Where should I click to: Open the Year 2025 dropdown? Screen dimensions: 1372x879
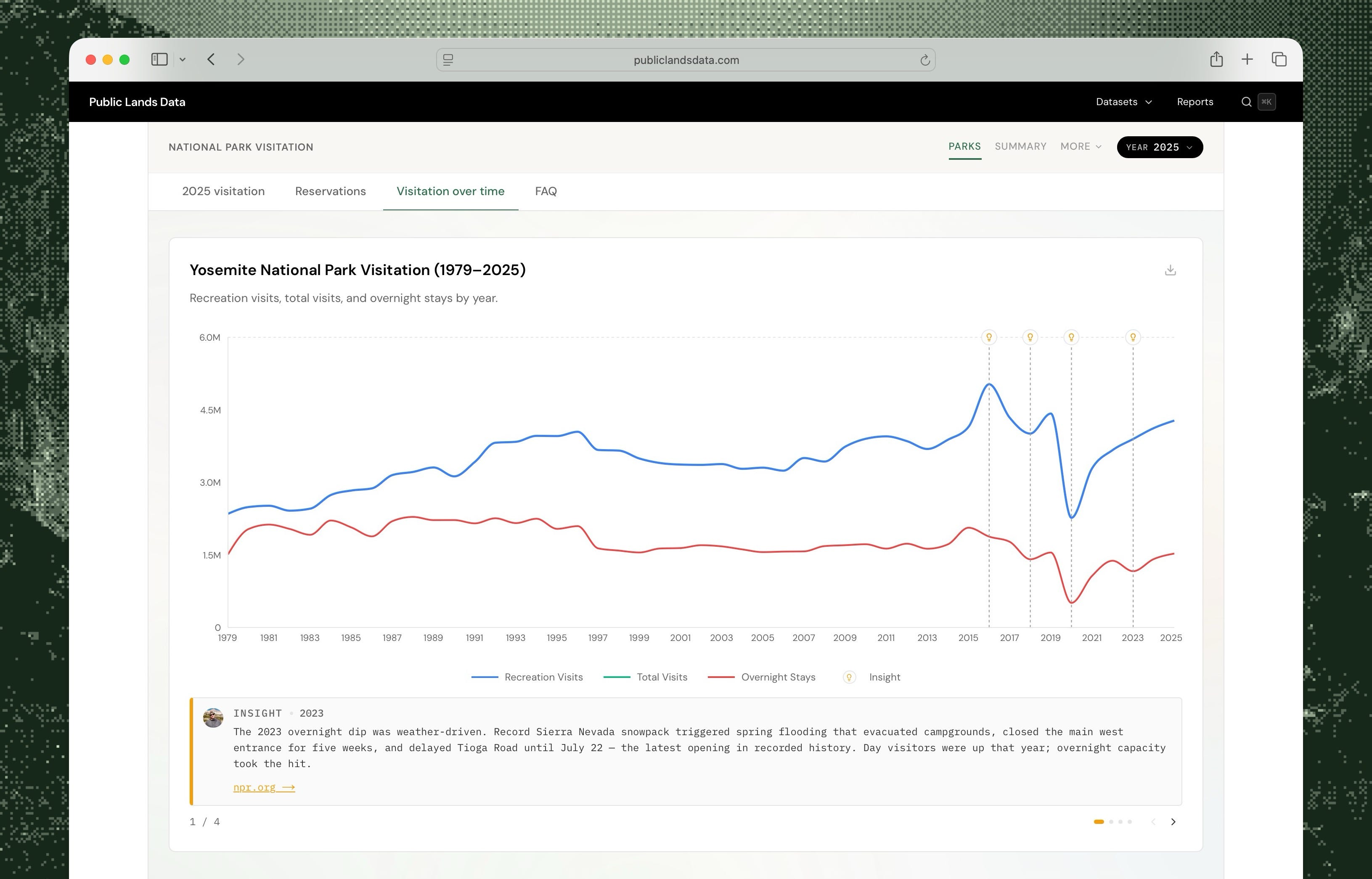(1160, 147)
